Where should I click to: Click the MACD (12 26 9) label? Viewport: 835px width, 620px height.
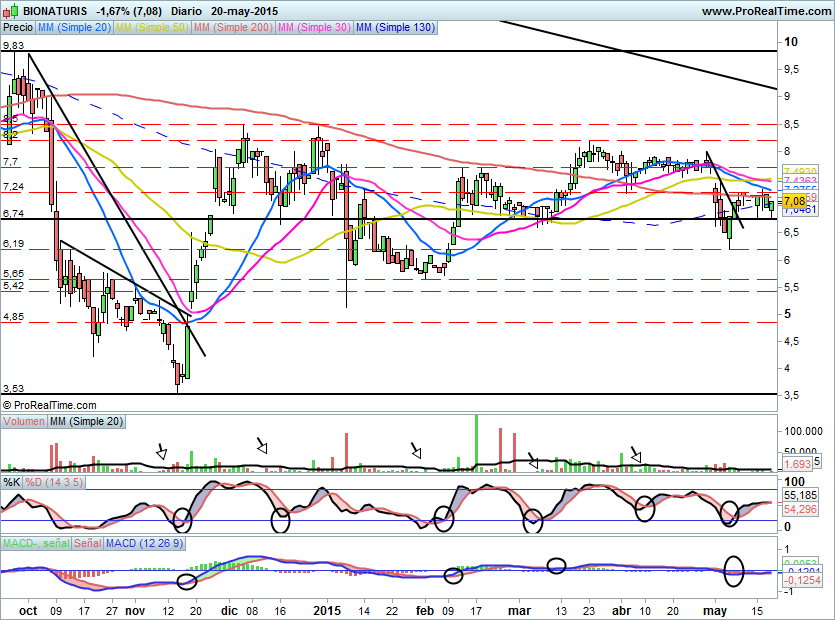(x=144, y=543)
